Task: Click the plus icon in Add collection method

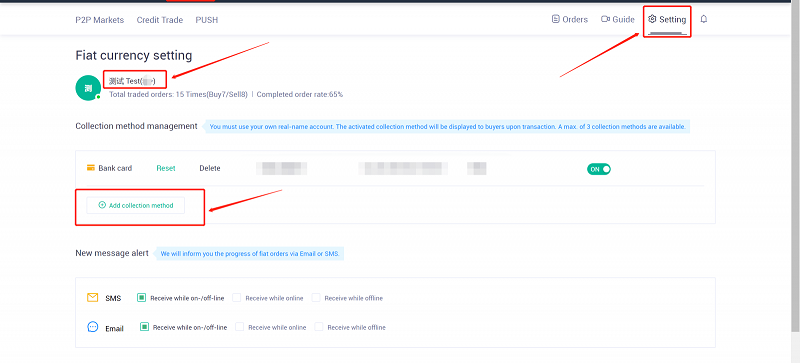Action: click(102, 205)
